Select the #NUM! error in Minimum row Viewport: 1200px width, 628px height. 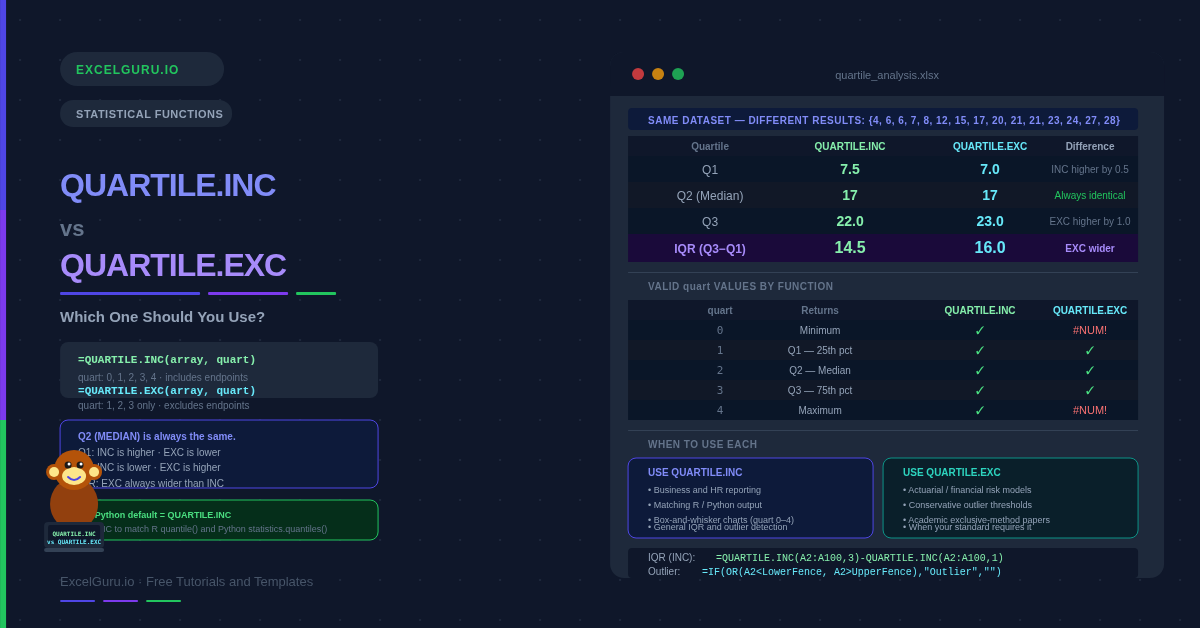(1090, 330)
